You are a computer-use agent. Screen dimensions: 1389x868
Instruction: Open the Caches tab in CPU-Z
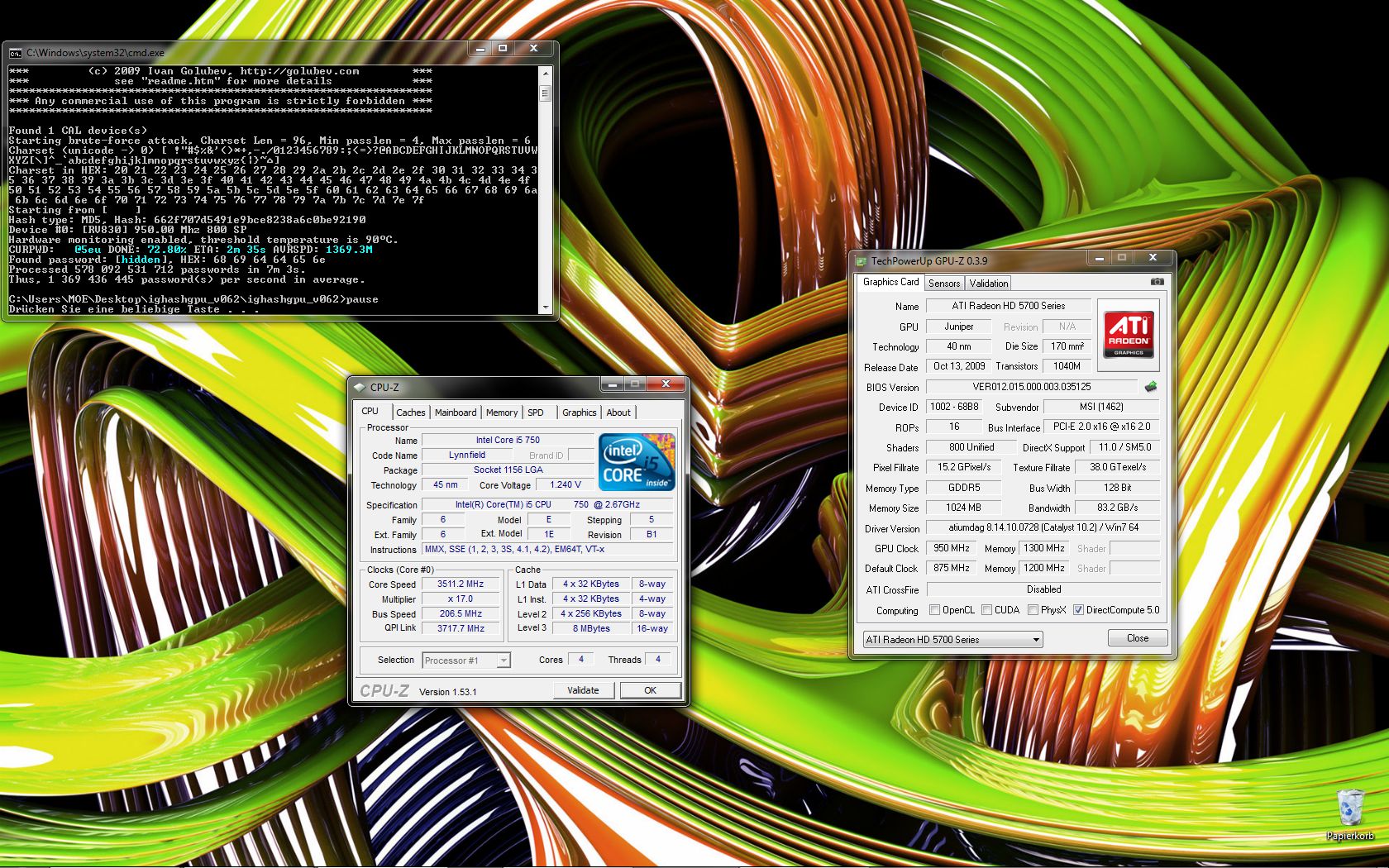pyautogui.click(x=410, y=413)
